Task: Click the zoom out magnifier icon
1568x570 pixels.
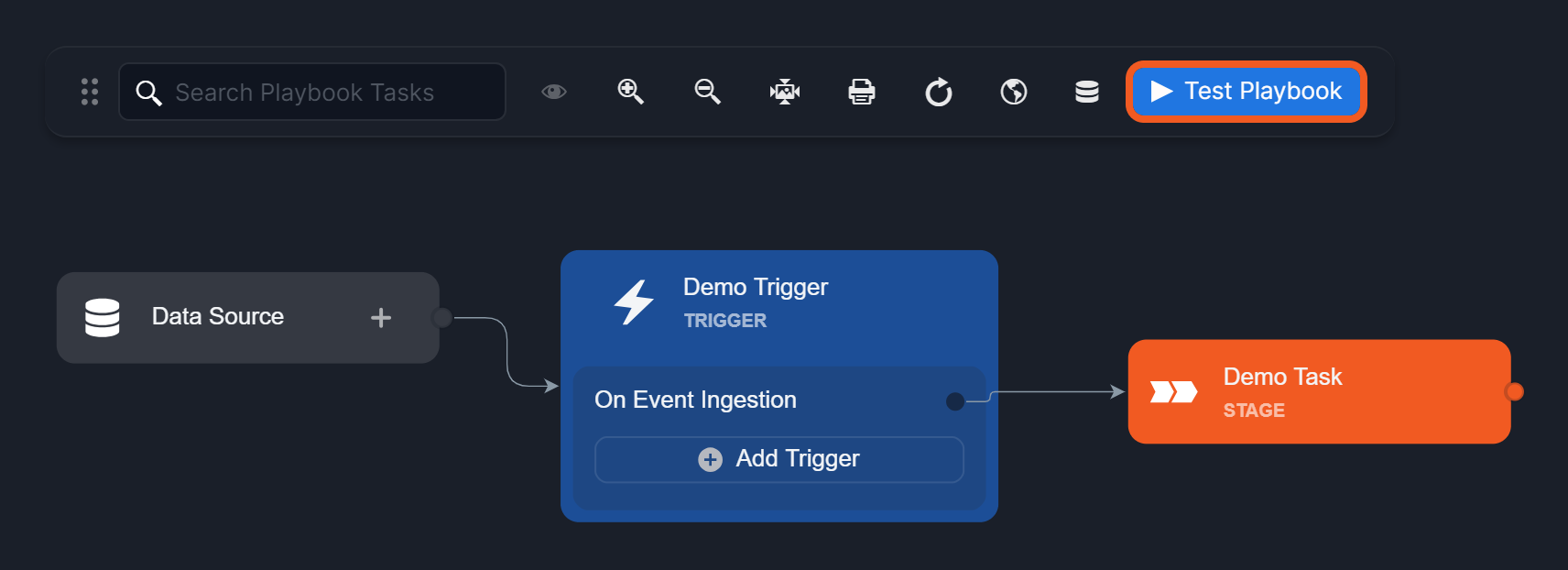Action: [707, 92]
